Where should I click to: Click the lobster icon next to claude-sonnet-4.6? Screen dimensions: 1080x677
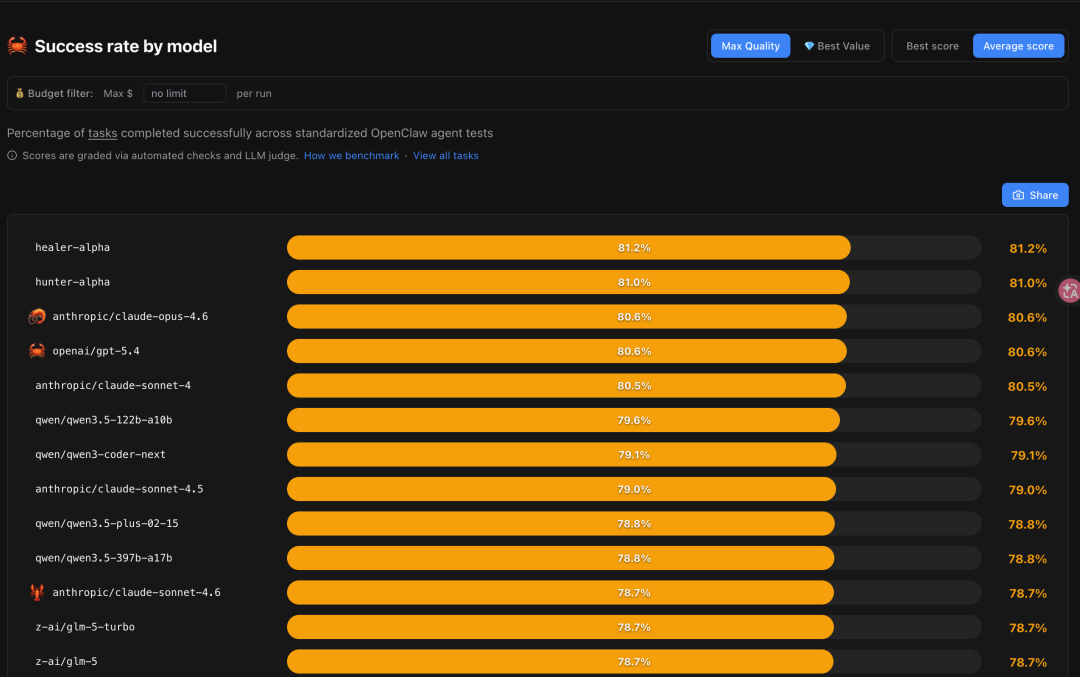coord(37,592)
